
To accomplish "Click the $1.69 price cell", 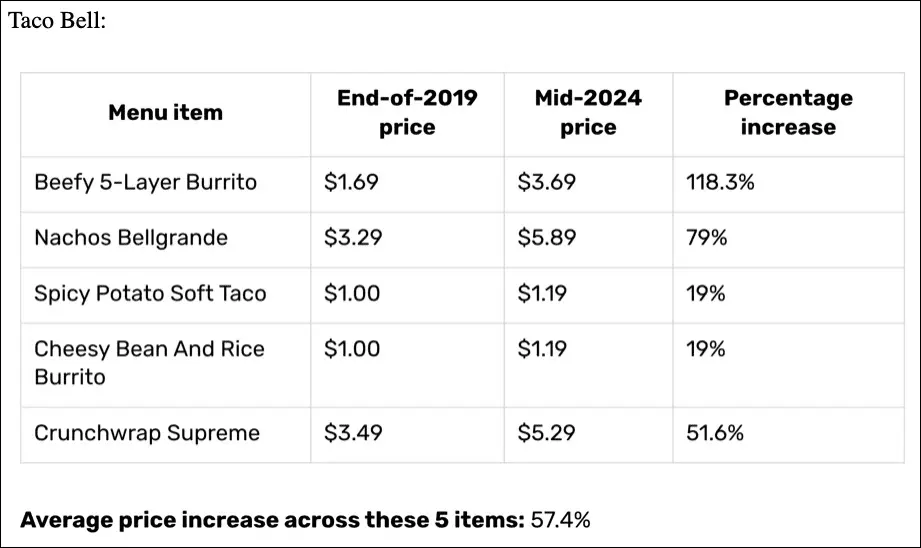I will (x=352, y=182).
